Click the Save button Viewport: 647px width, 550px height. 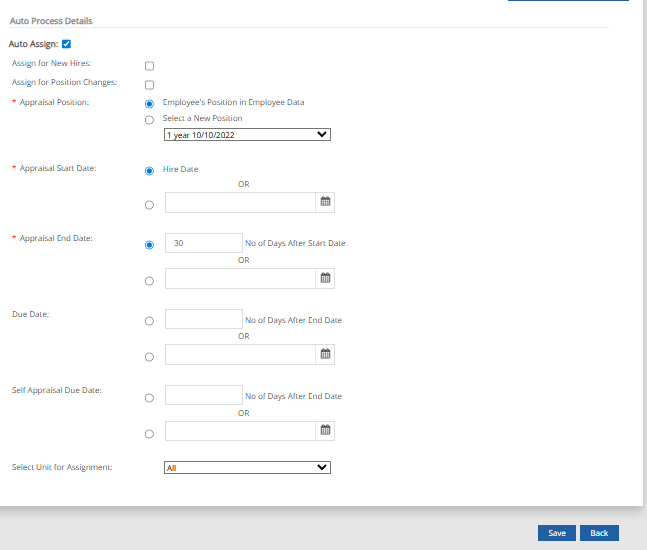[557, 533]
